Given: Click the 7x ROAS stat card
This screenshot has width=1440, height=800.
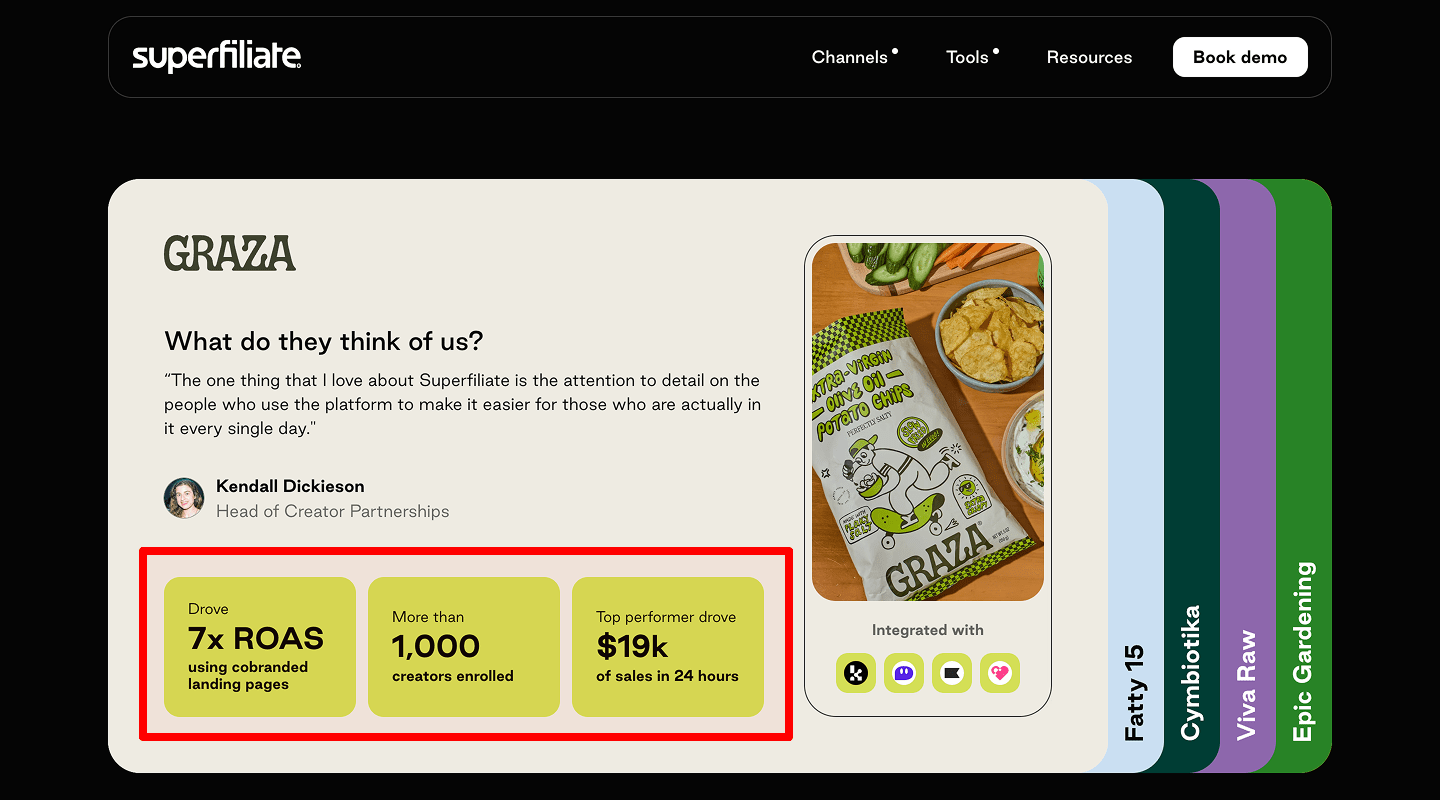Looking at the screenshot, I should [259, 646].
